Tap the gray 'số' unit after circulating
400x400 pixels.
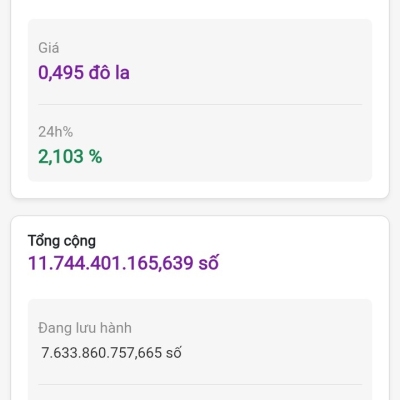point(174,353)
